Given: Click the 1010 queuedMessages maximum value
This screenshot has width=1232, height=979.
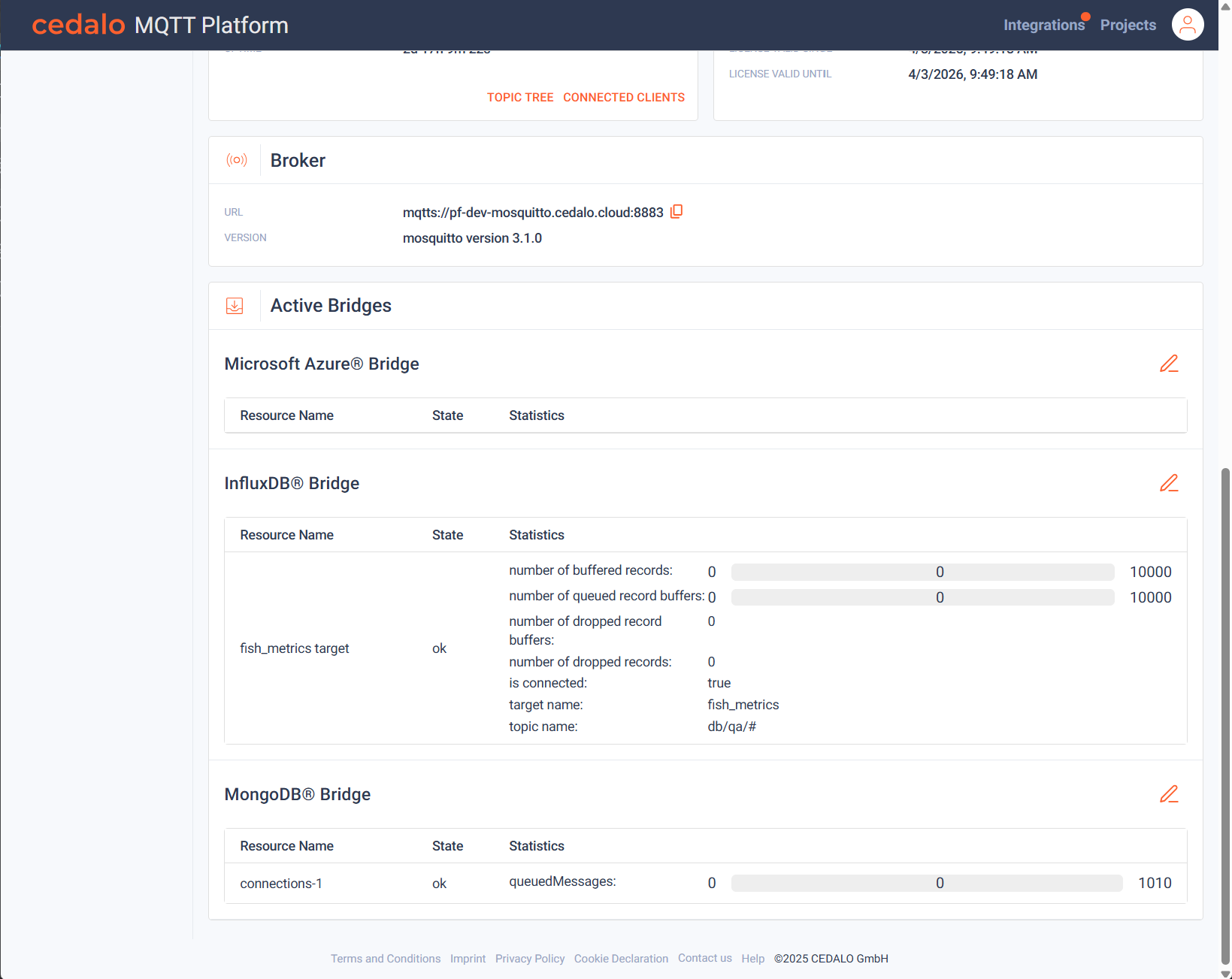Looking at the screenshot, I should 1155,883.
